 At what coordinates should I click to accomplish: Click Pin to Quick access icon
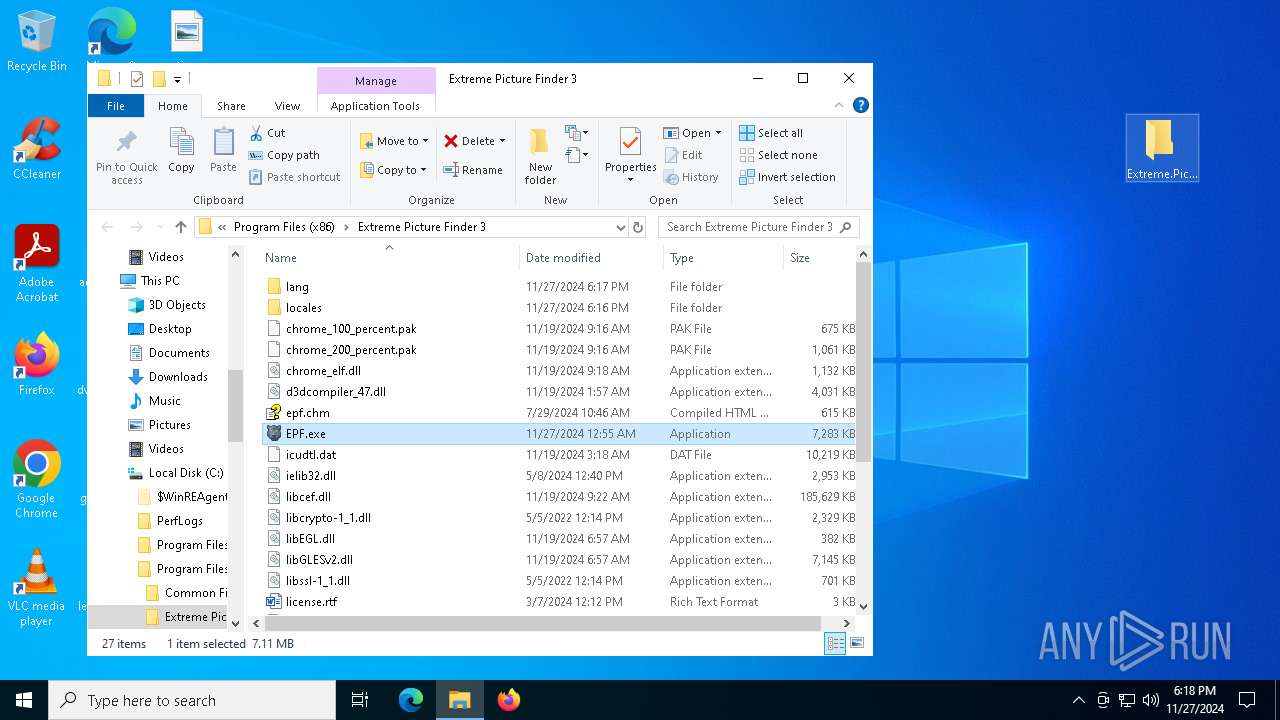point(127,156)
